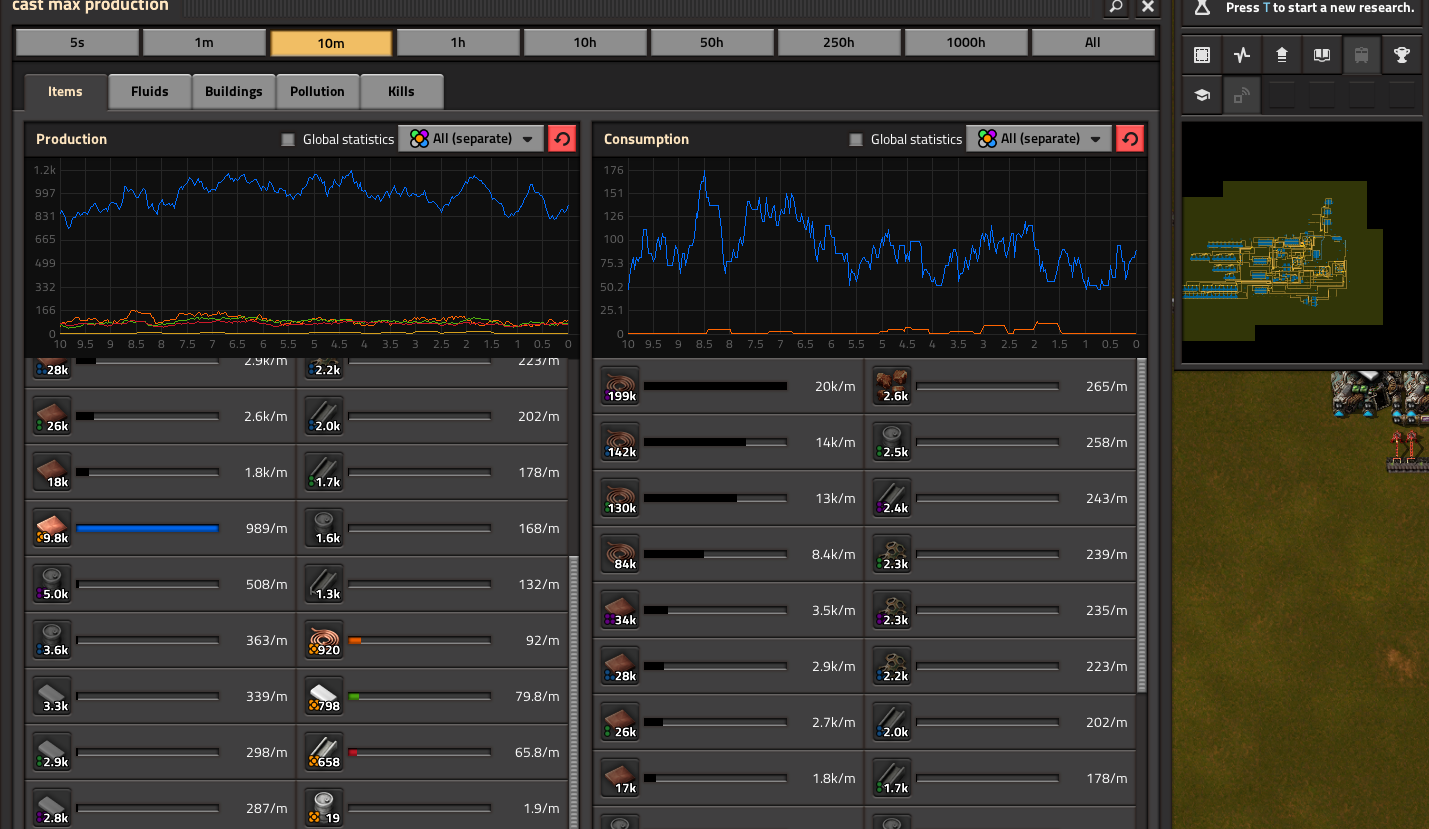Select consumed steel item icon showing 243/m

click(x=892, y=498)
